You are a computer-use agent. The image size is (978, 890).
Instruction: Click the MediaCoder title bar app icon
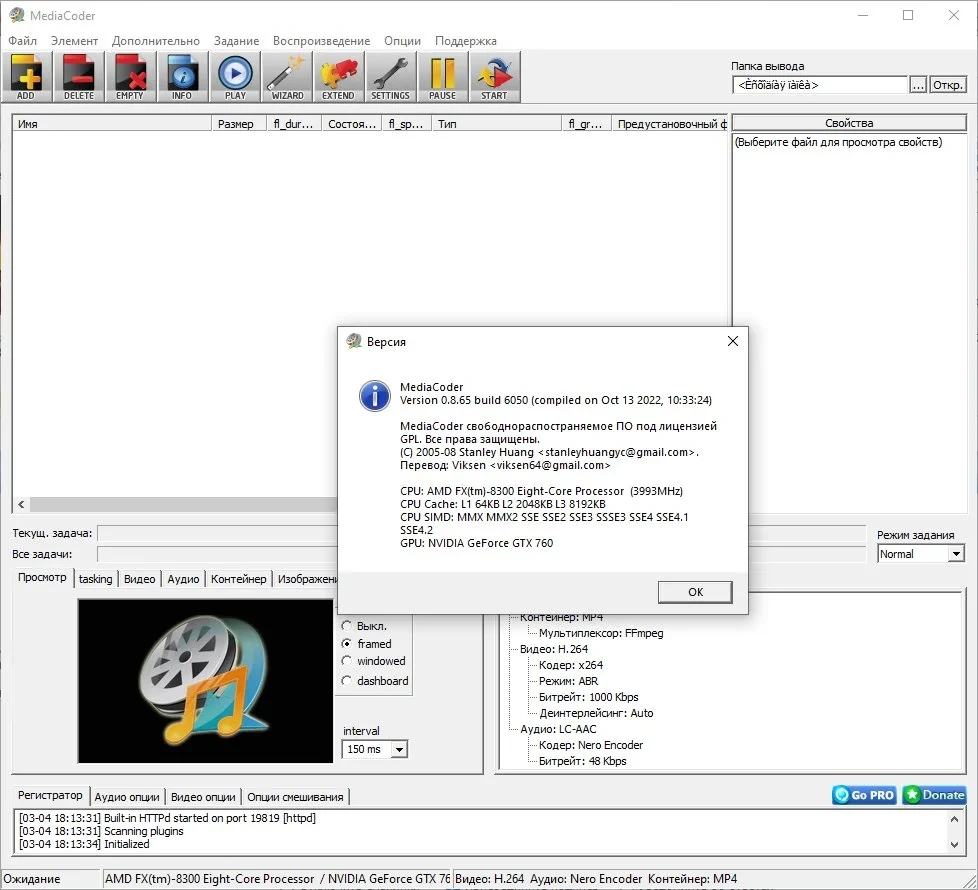tap(16, 15)
